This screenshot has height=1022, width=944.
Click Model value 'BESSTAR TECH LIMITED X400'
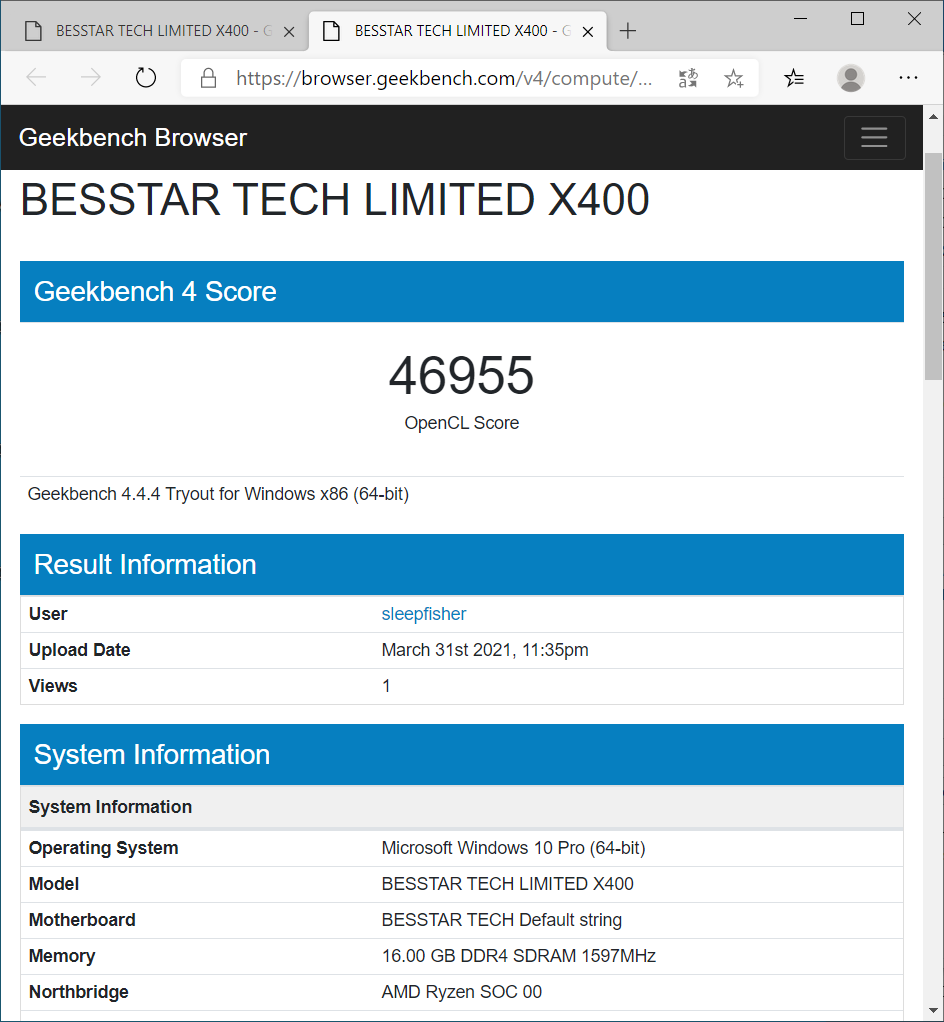[x=507, y=884]
